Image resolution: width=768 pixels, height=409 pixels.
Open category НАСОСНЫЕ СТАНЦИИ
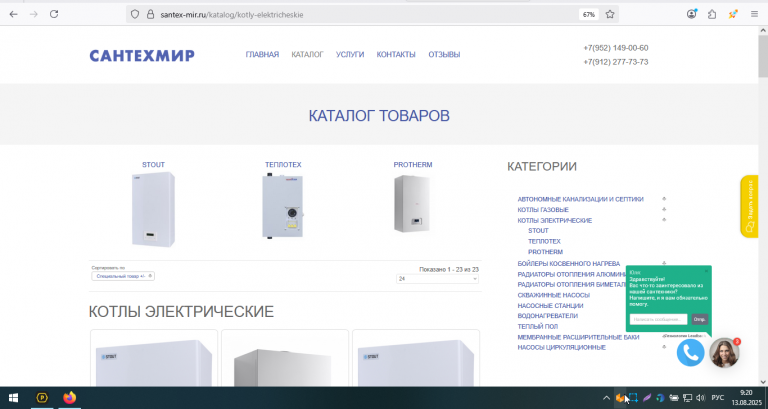pyautogui.click(x=550, y=306)
